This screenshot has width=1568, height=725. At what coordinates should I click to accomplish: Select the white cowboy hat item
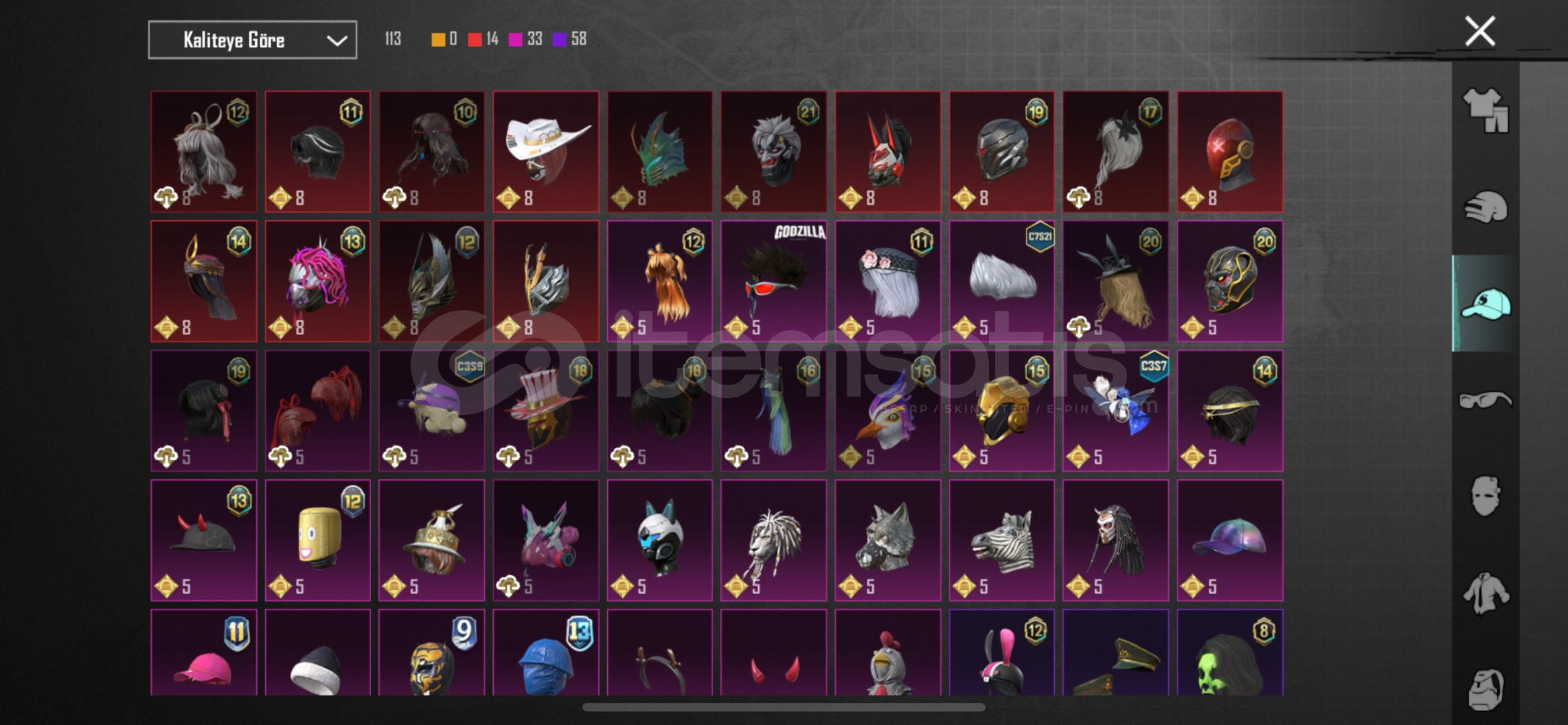[x=545, y=152]
